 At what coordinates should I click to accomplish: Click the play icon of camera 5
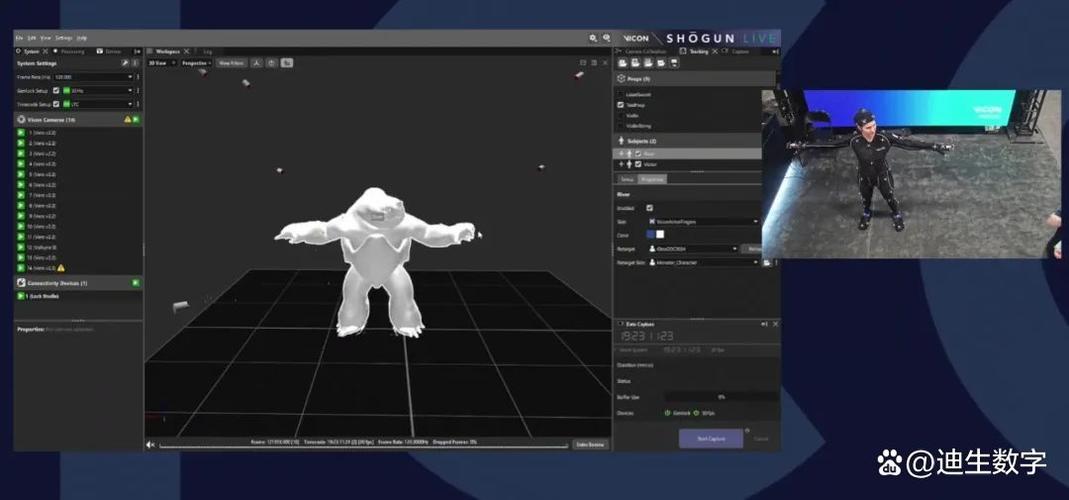[x=21, y=175]
